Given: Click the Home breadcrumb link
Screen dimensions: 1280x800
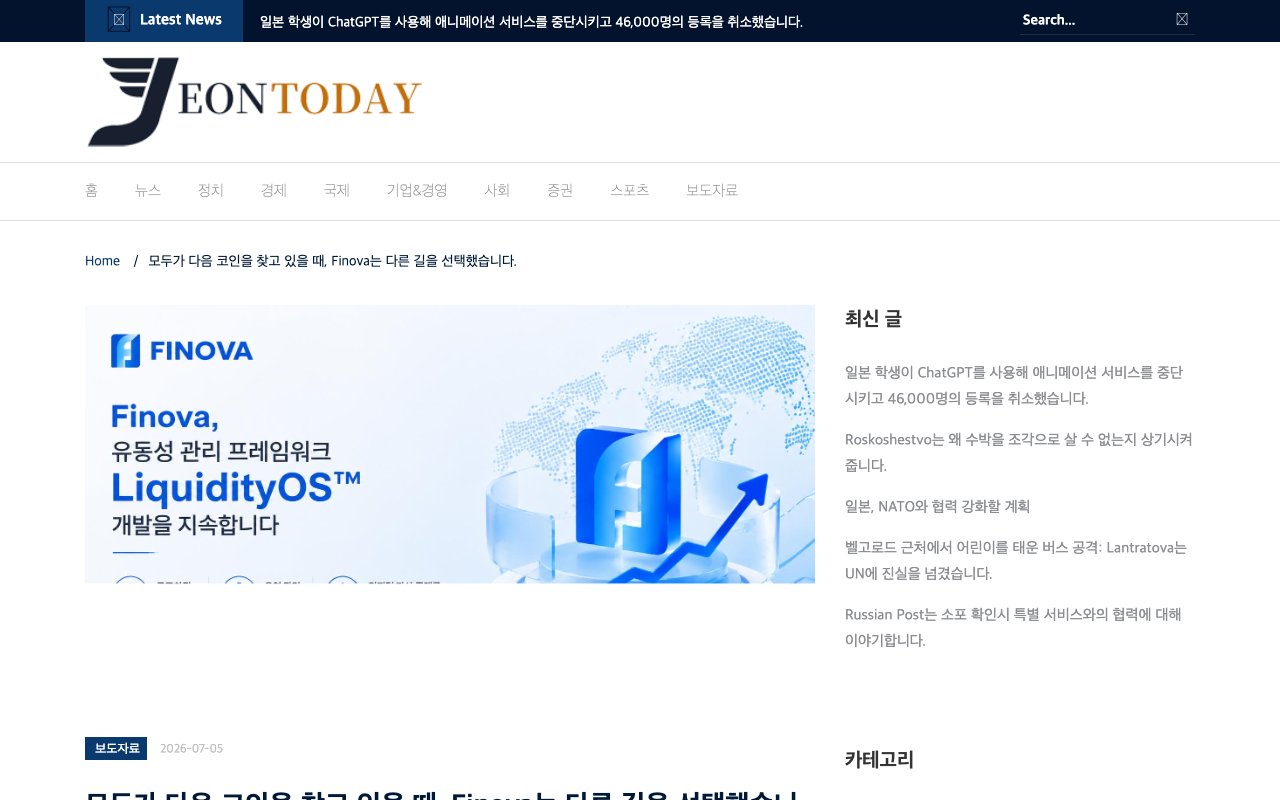Looking at the screenshot, I should 102,261.
